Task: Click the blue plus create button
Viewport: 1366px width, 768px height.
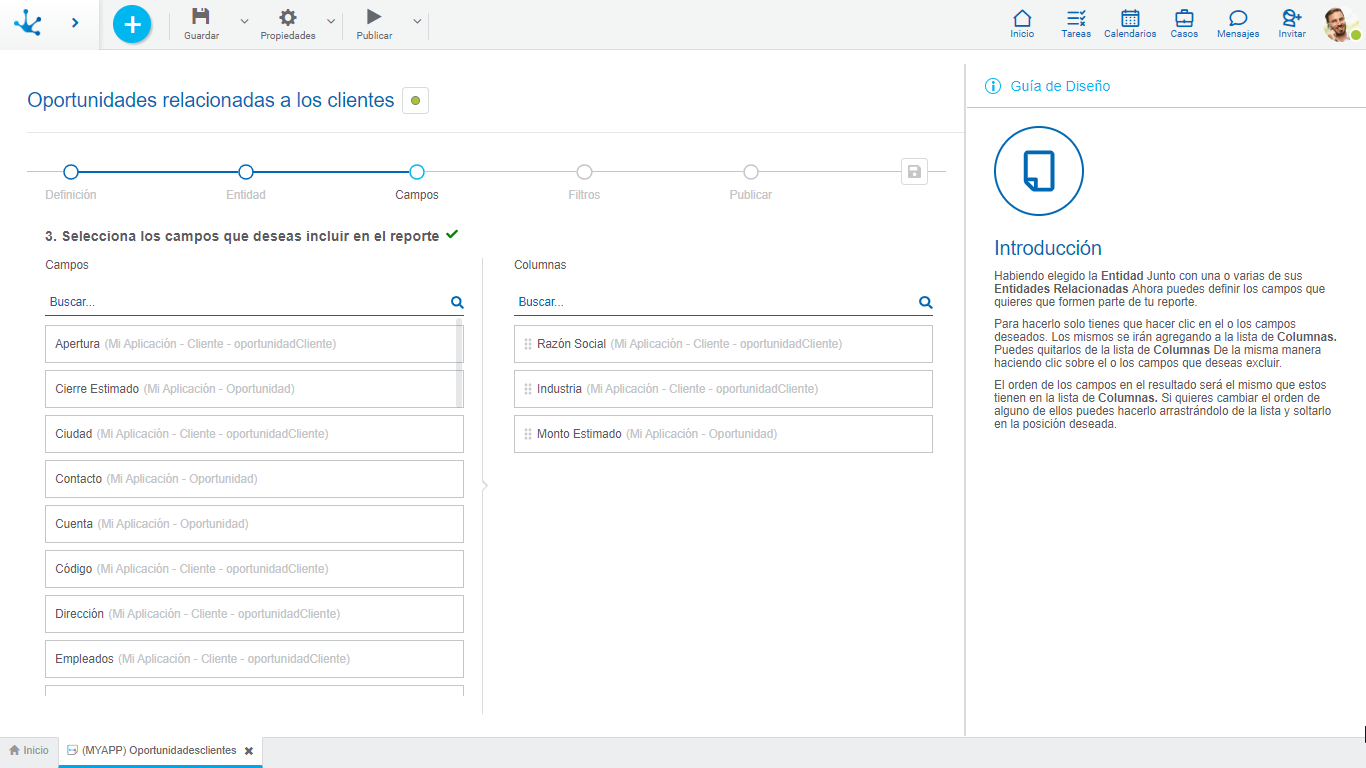Action: pyautogui.click(x=132, y=24)
